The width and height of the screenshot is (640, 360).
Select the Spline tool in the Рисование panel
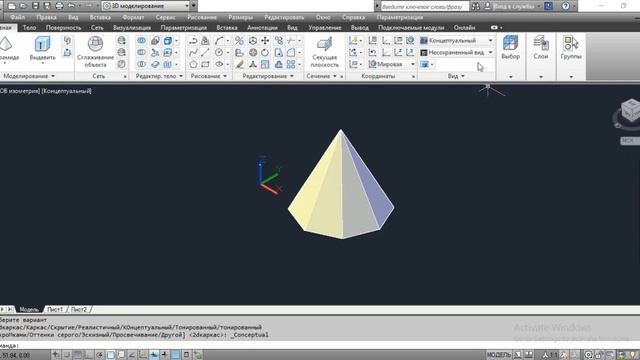[193, 52]
